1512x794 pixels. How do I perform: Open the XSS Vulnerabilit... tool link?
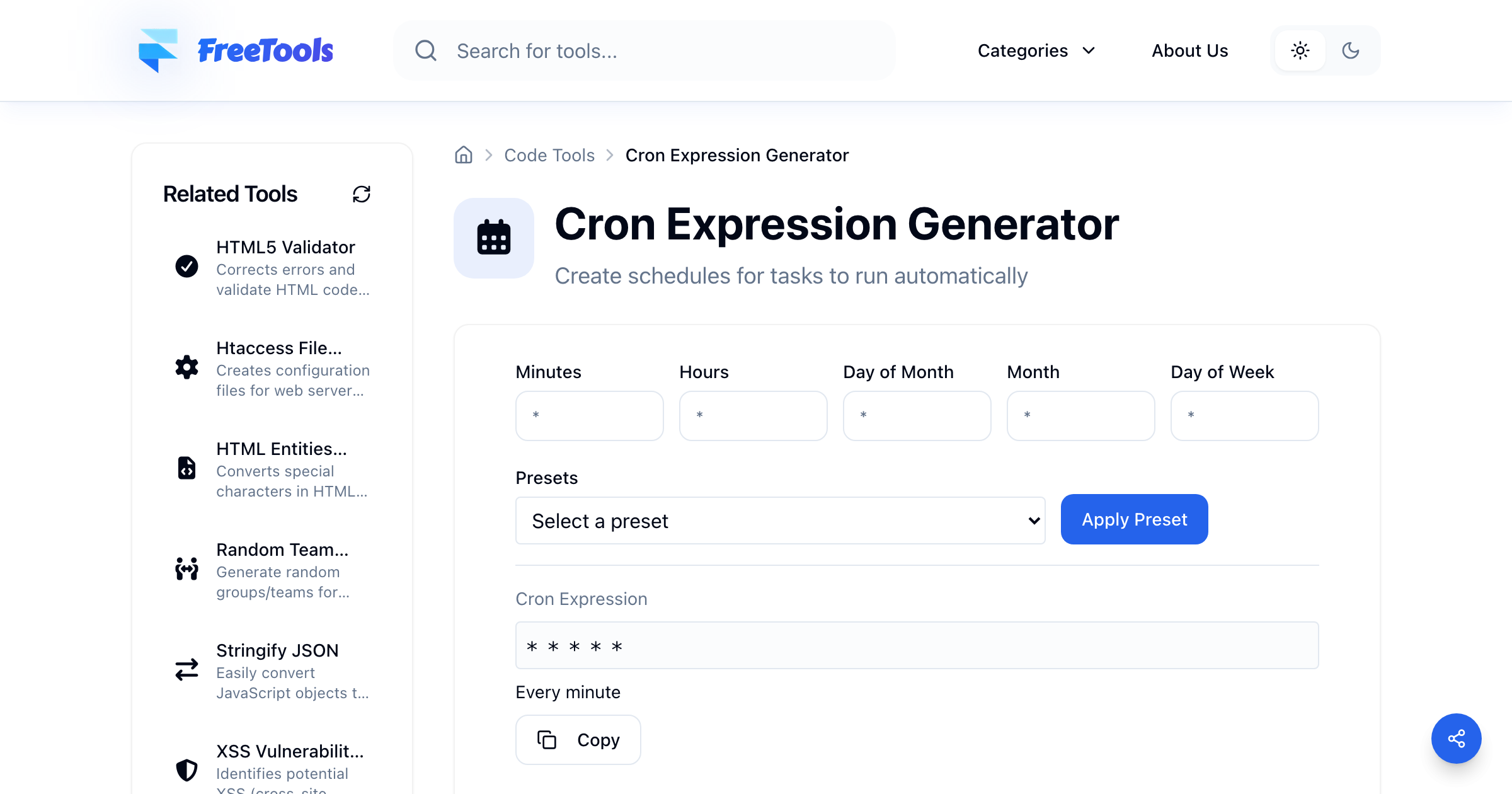coord(272,768)
